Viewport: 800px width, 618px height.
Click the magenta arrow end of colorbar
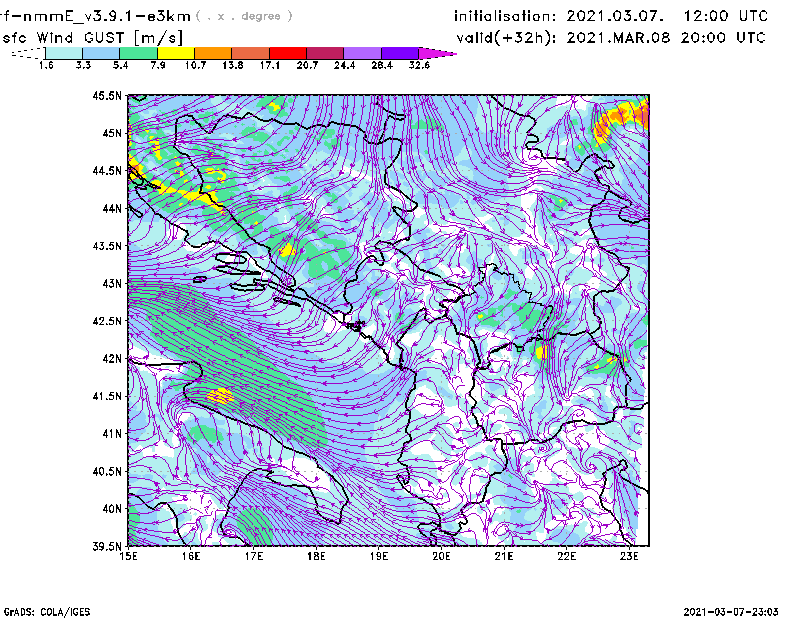tap(437, 53)
